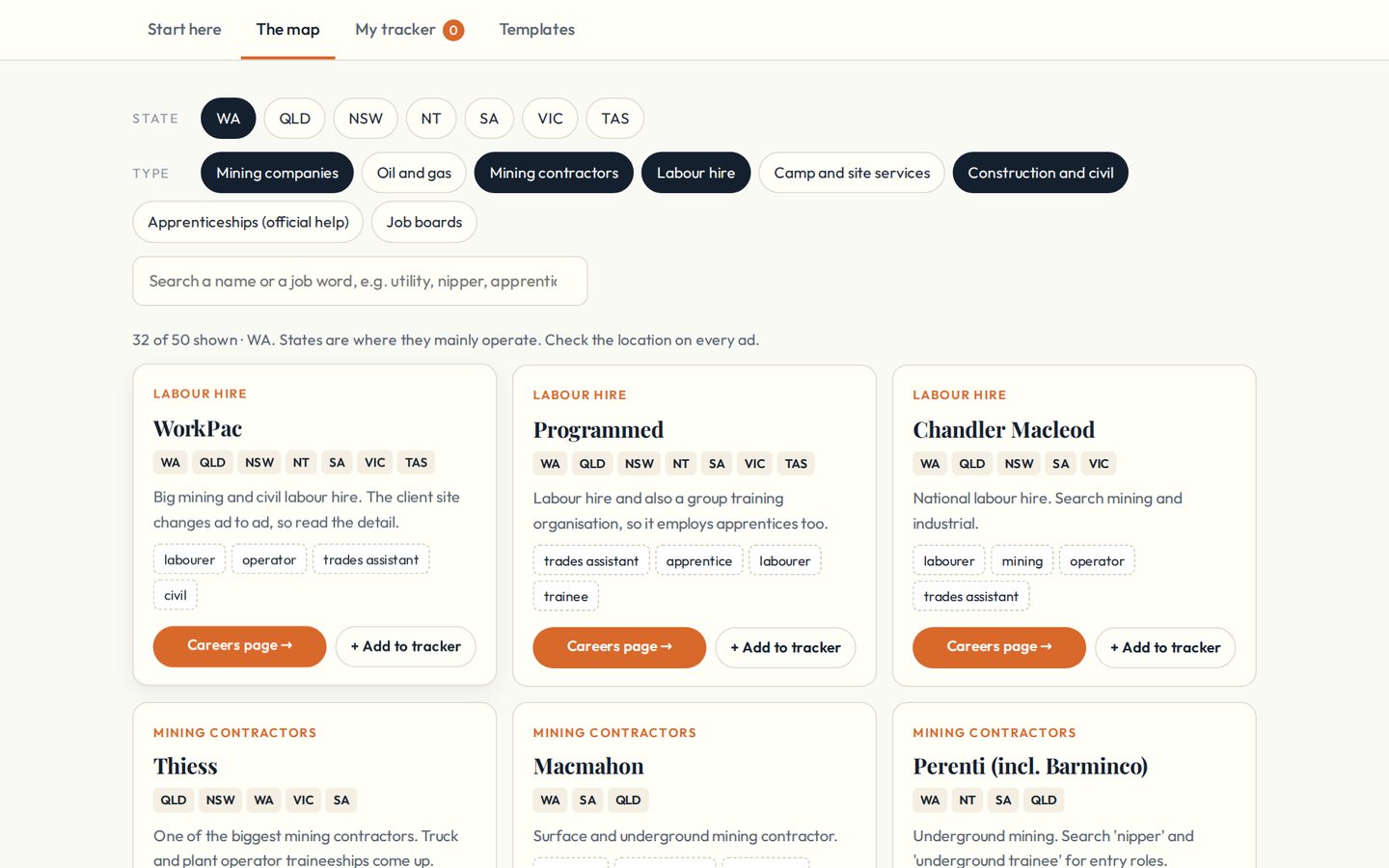Click the tracker count badge showing 0
This screenshot has height=868, width=1389.
453,30
